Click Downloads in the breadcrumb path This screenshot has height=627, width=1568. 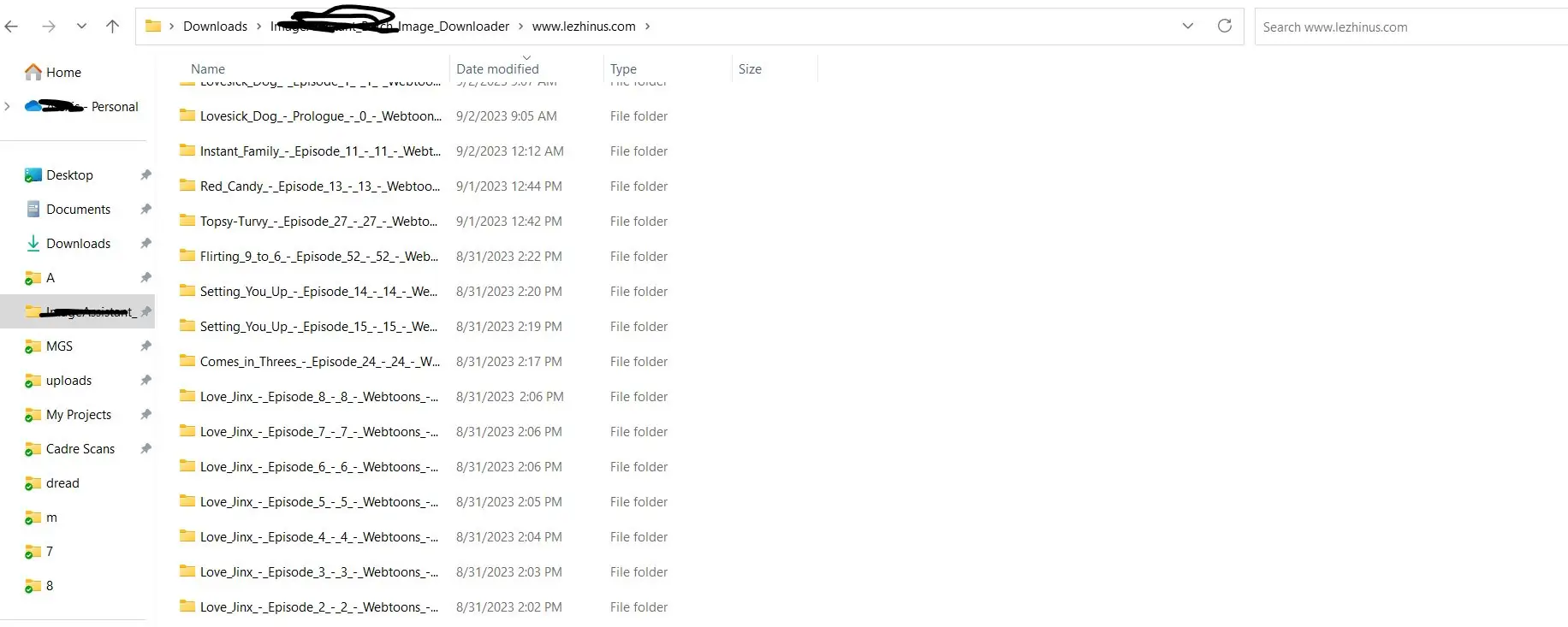point(215,27)
